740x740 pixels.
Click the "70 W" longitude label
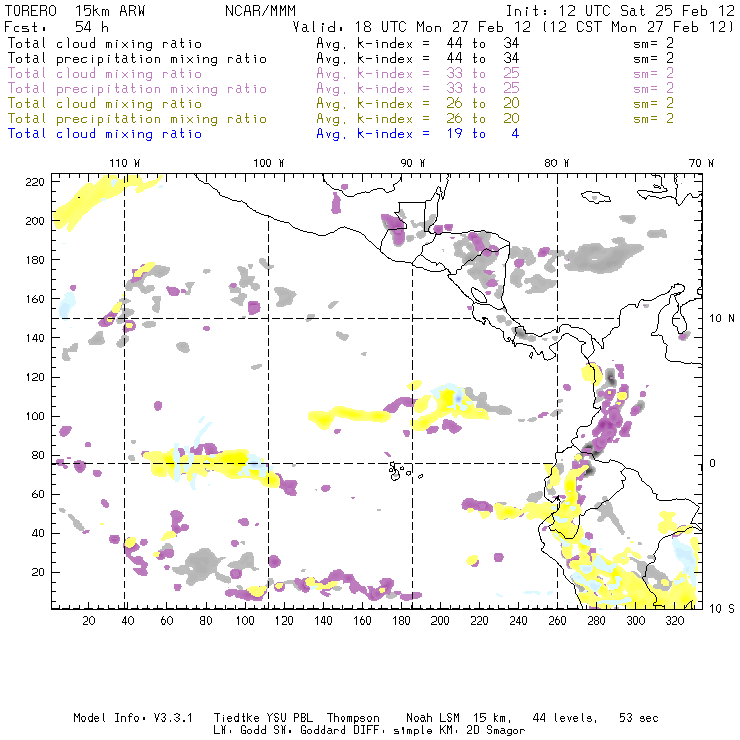pos(701,163)
